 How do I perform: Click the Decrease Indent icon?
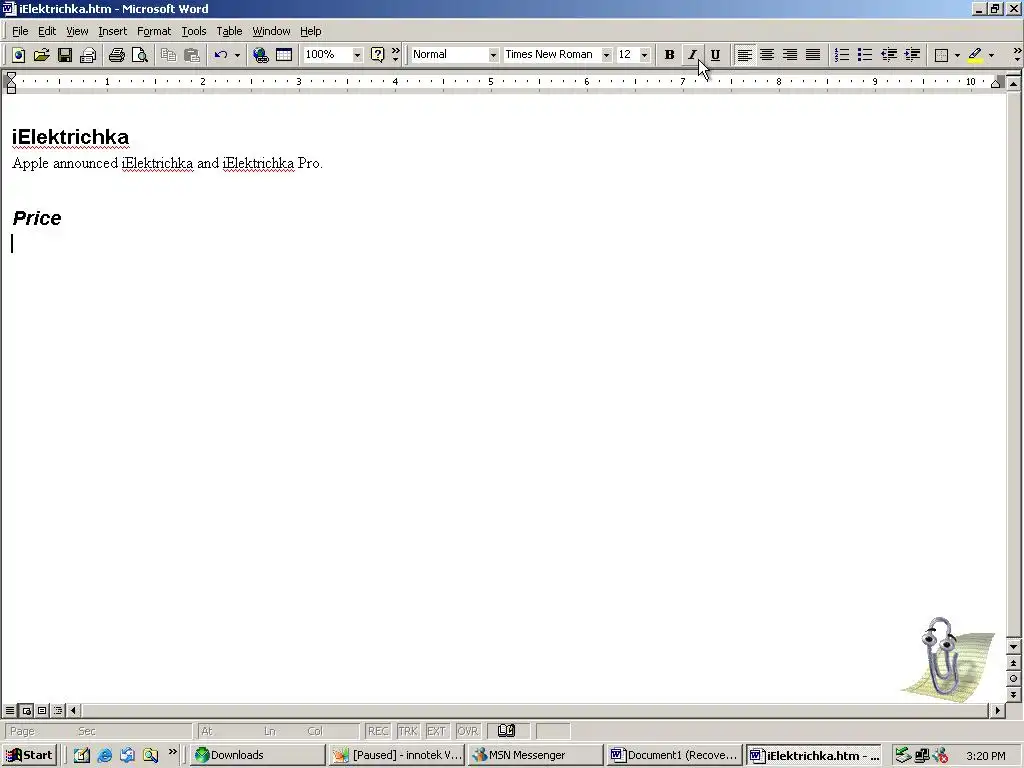[889, 55]
